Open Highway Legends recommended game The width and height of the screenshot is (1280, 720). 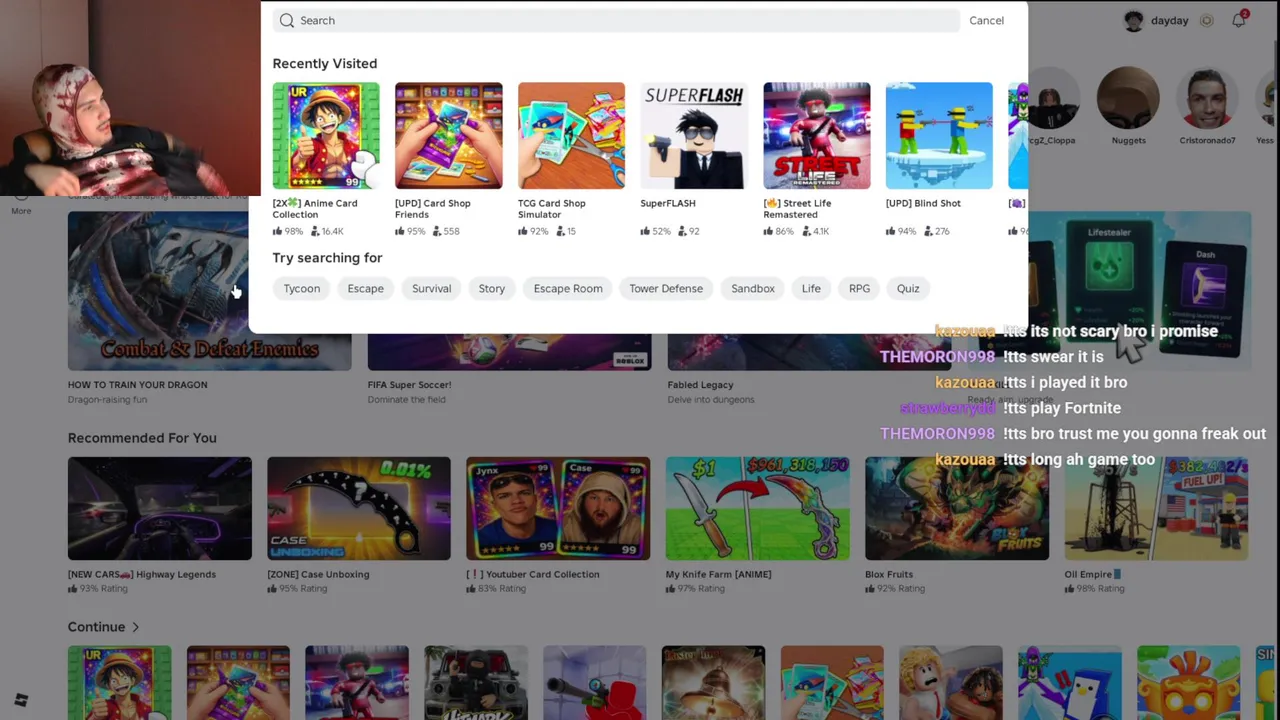click(x=160, y=508)
